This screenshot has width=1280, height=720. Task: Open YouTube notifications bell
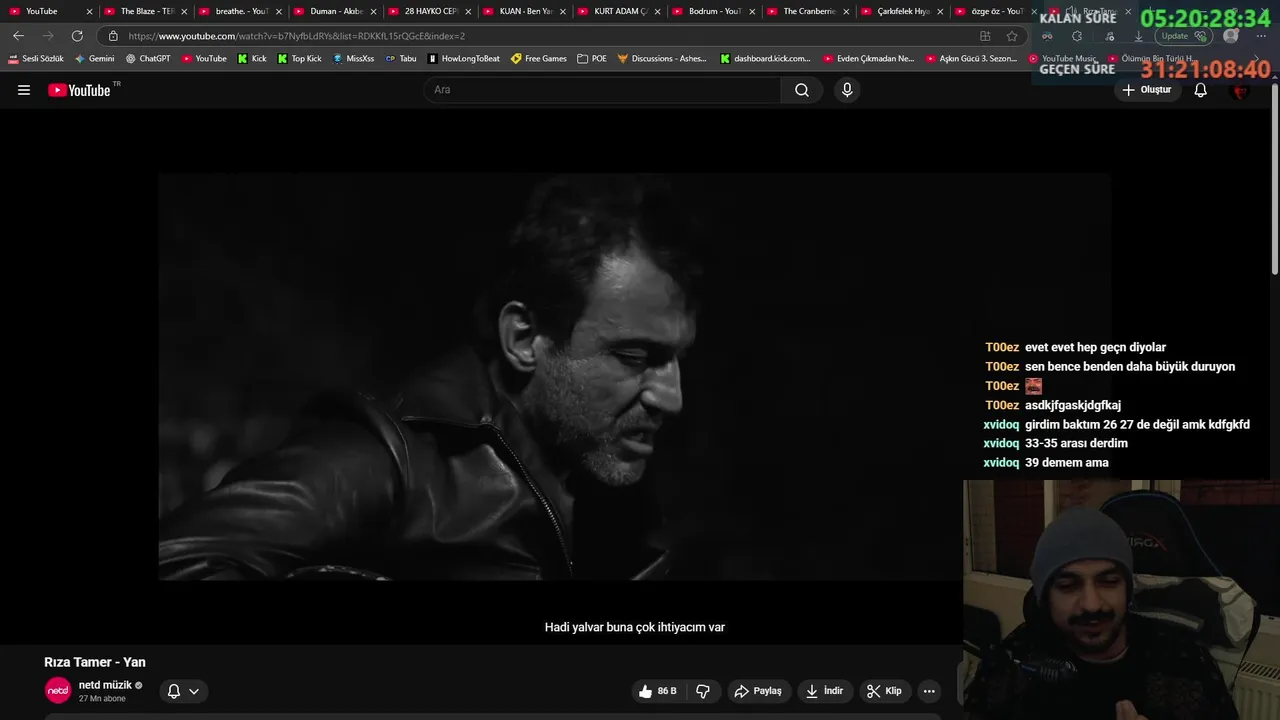pos(1201,90)
